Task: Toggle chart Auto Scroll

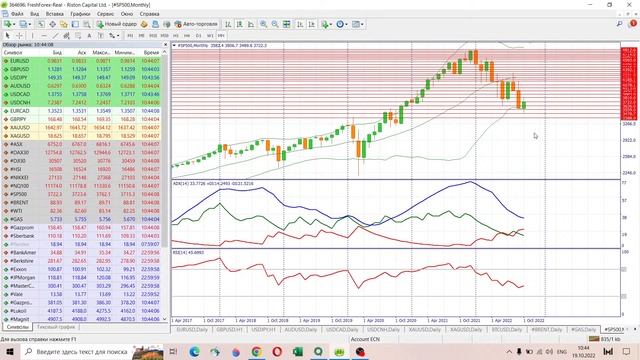Action: tap(300, 24)
